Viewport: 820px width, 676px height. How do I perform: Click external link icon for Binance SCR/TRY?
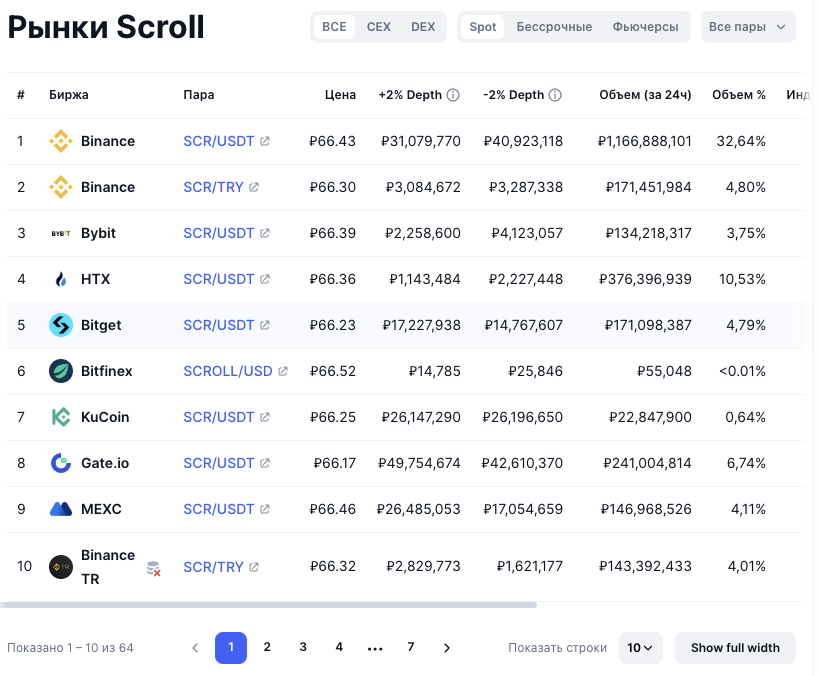(254, 187)
